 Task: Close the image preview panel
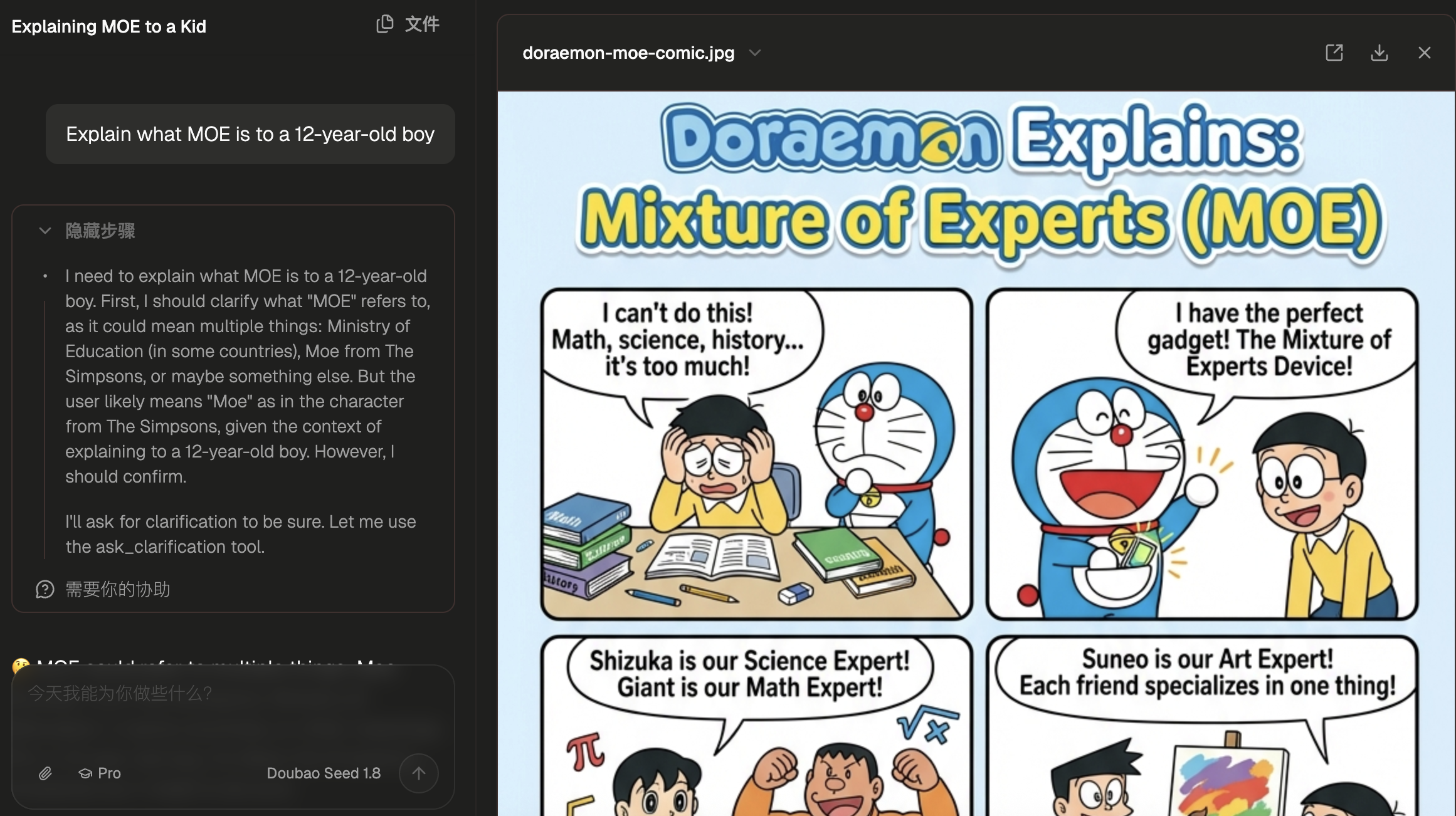(1425, 53)
